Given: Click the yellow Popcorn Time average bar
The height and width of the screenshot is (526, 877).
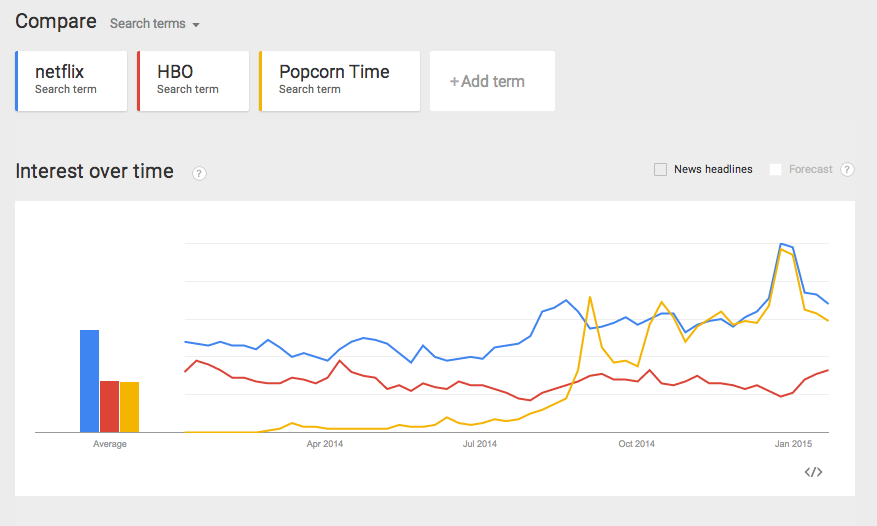Looking at the screenshot, I should pos(129,406).
